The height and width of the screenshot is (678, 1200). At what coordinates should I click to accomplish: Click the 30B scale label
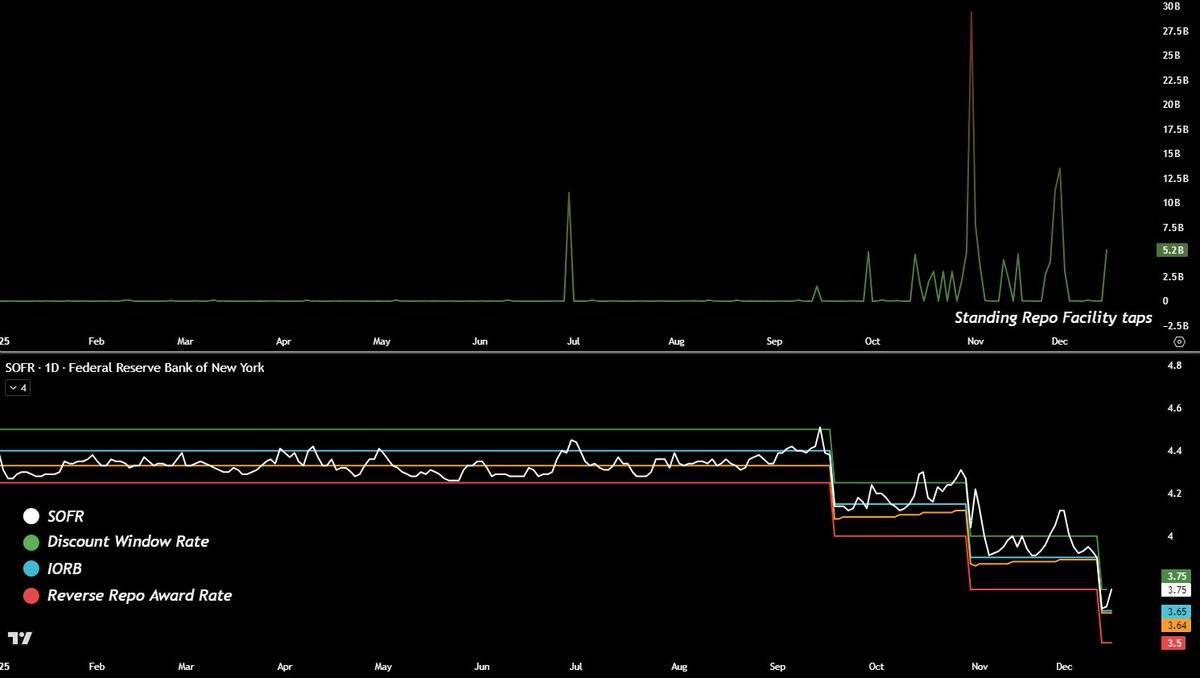click(1172, 6)
